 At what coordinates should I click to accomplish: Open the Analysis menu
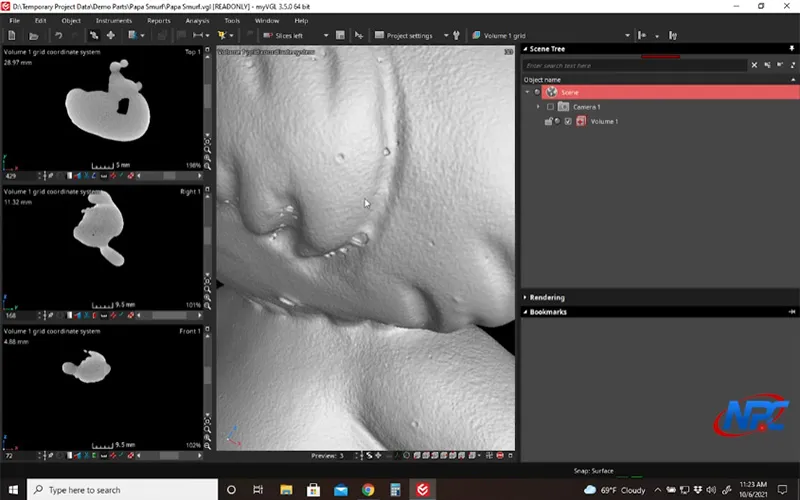click(197, 21)
